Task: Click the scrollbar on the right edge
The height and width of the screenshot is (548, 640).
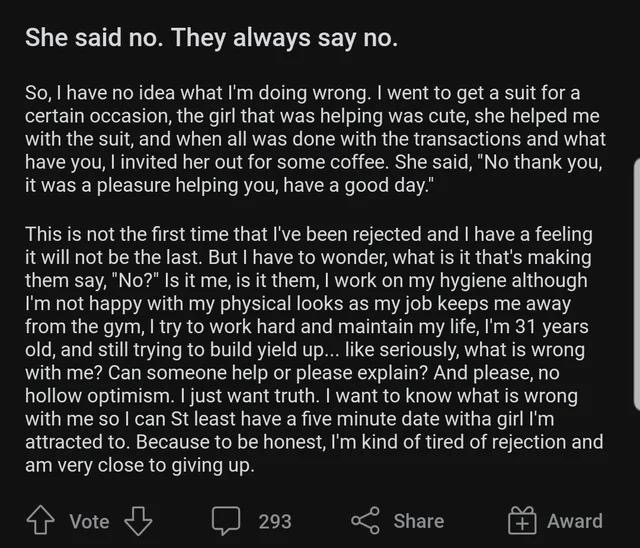Action: (x=637, y=284)
